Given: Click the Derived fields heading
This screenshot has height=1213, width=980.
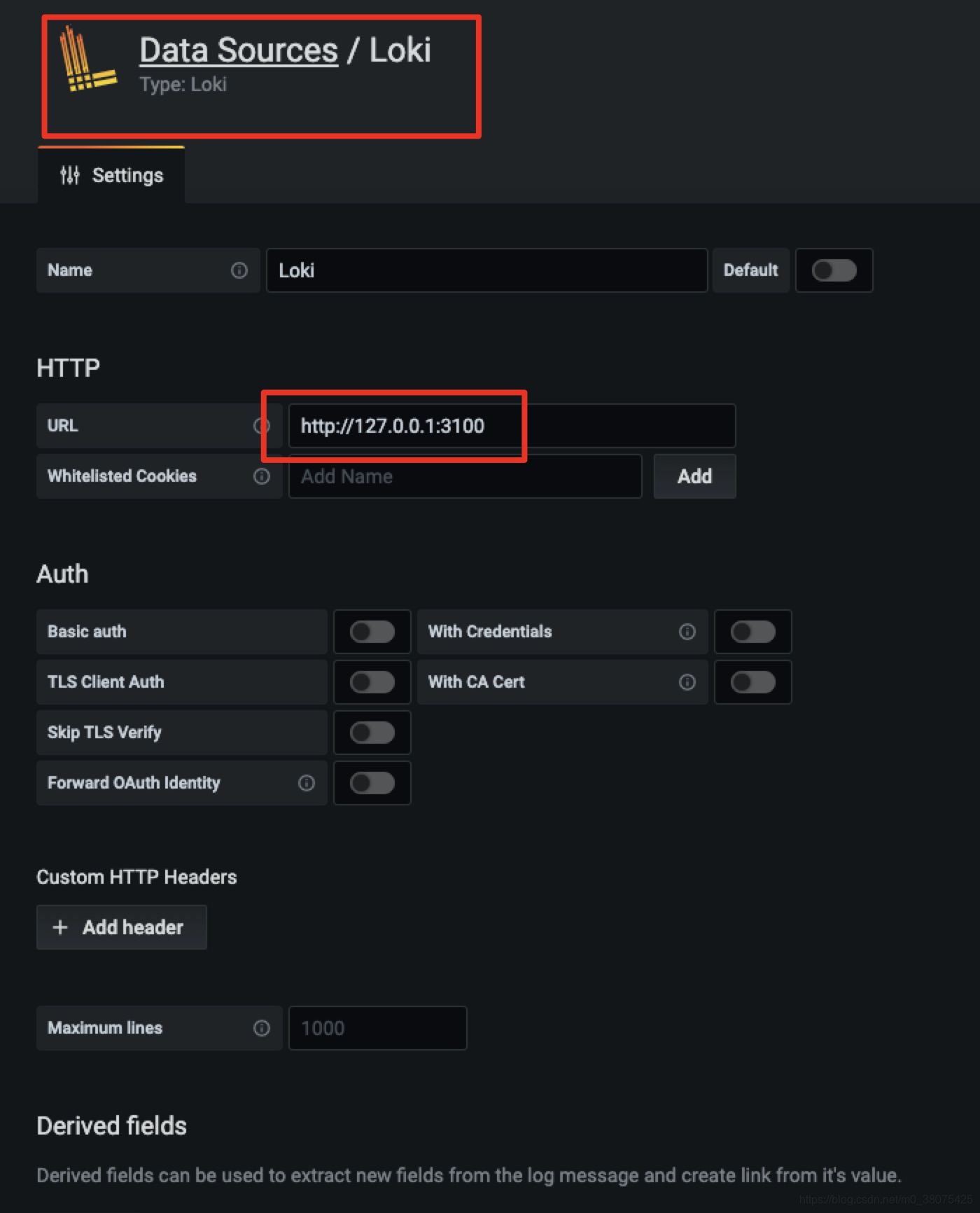Looking at the screenshot, I should (112, 1125).
